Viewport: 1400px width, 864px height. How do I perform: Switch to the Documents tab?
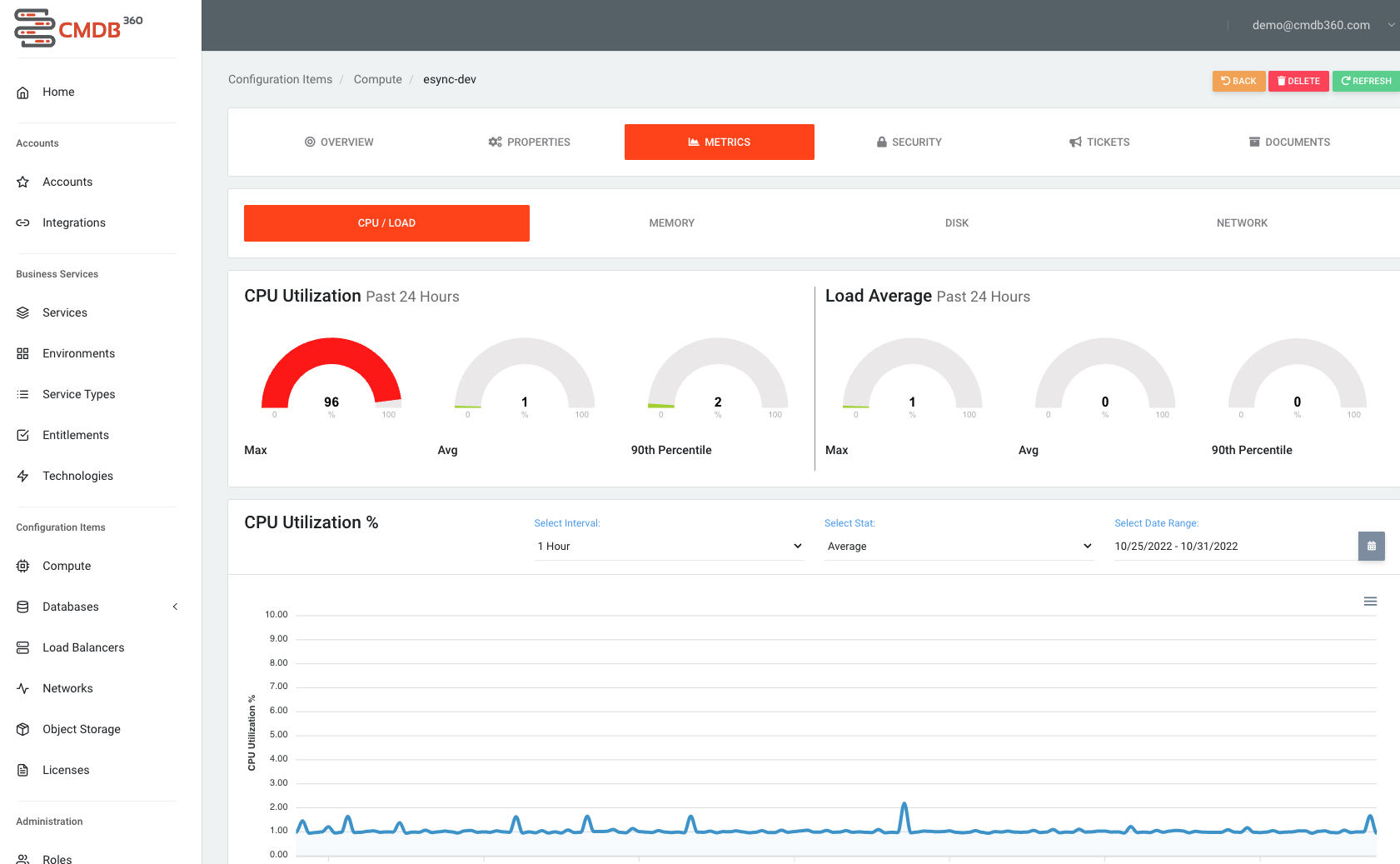coord(1289,142)
